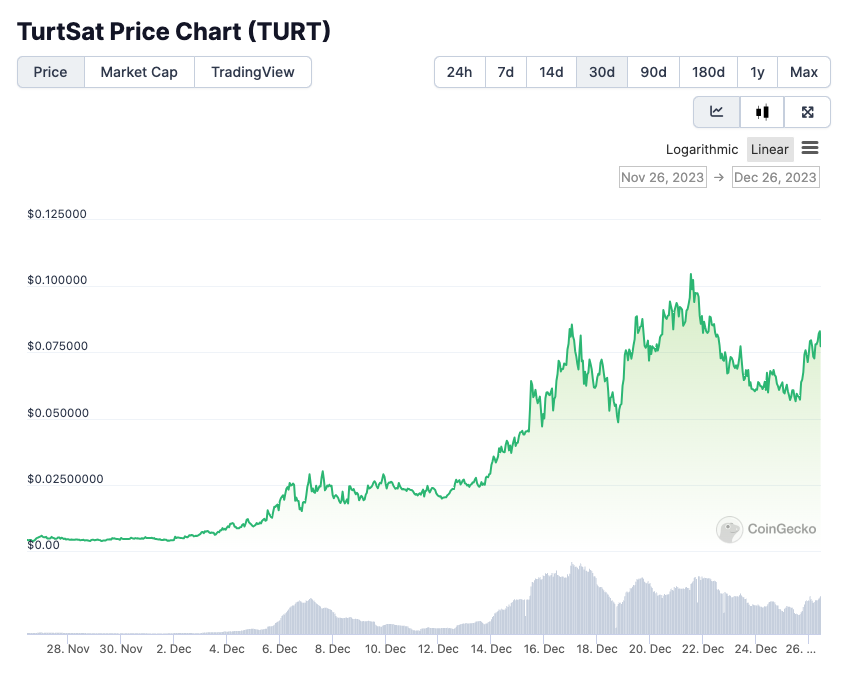
Task: Open the fullscreen expand icon
Action: 808,112
